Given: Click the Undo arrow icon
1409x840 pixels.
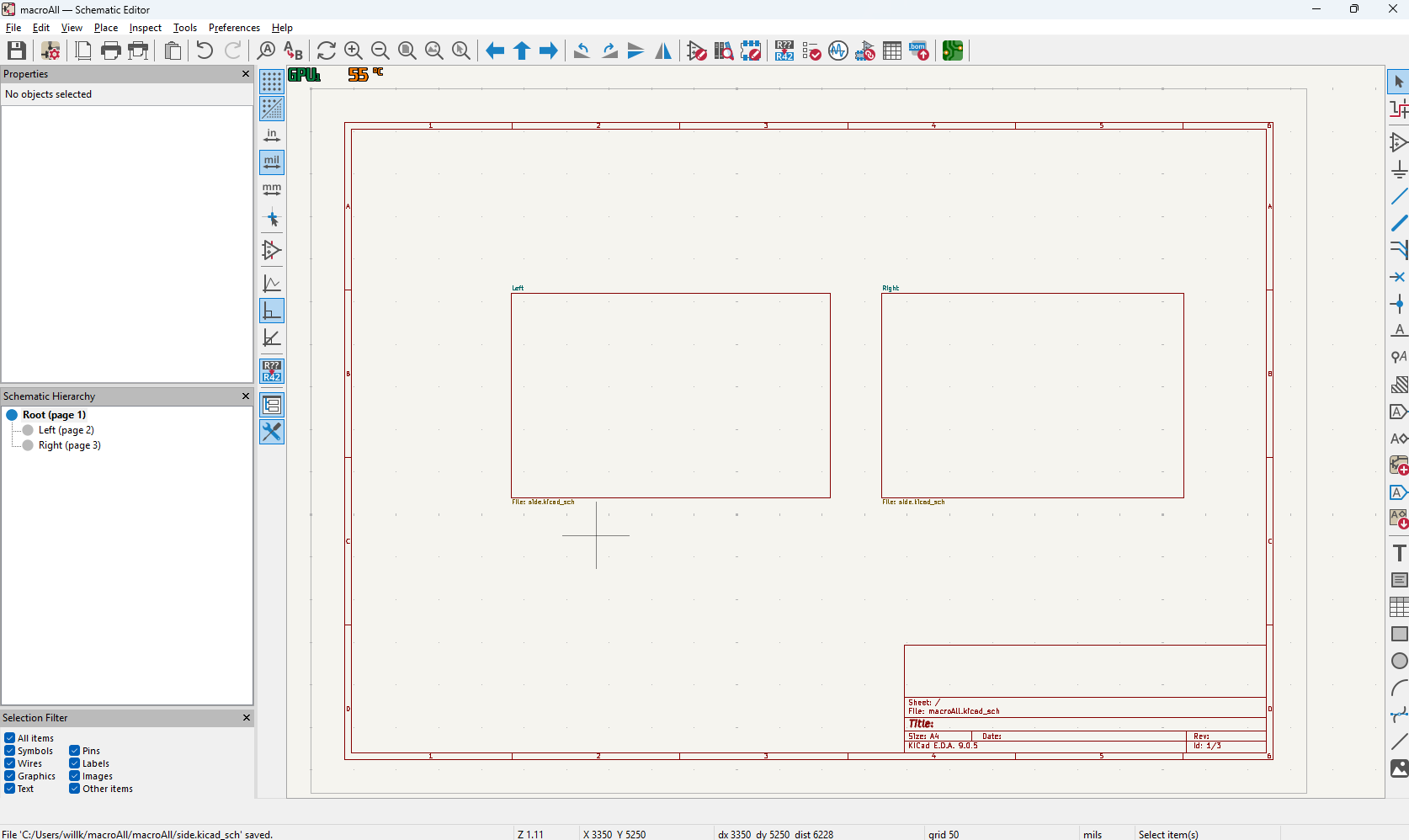Looking at the screenshot, I should pos(205,51).
